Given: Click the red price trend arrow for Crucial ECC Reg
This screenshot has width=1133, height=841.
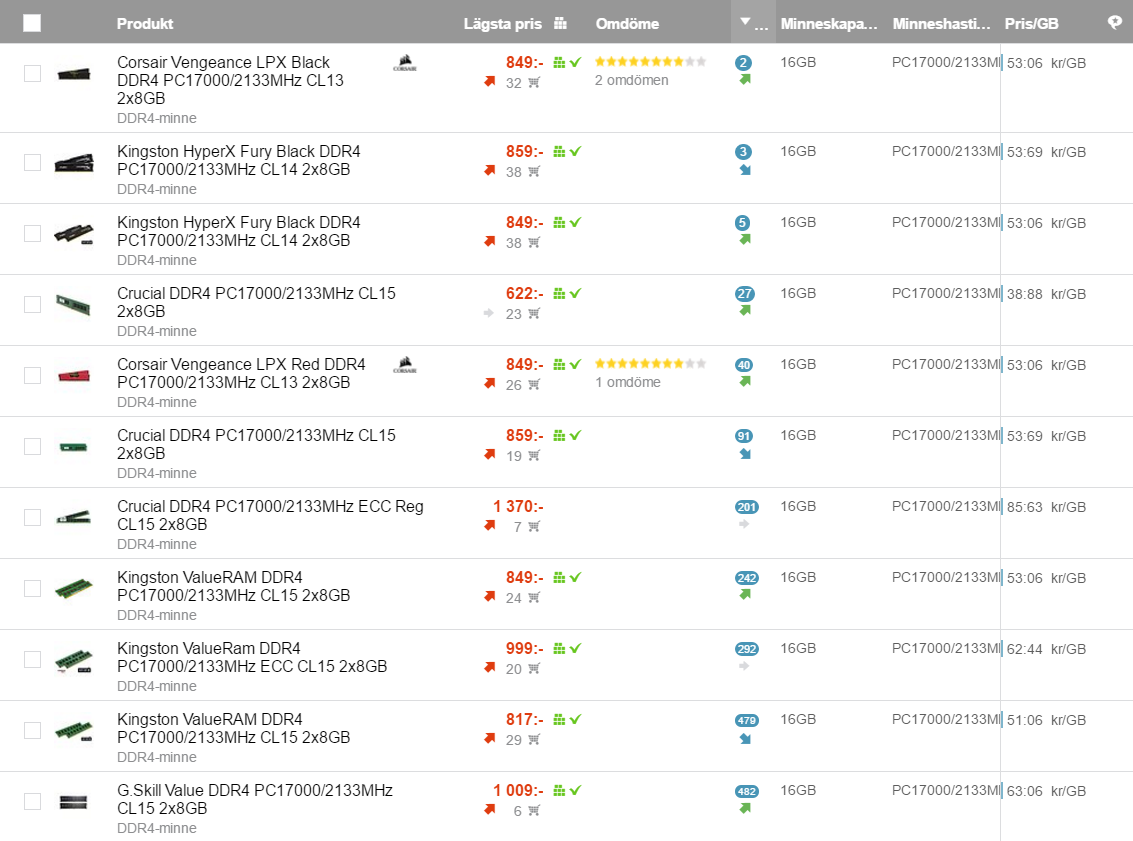Looking at the screenshot, I should click(489, 526).
